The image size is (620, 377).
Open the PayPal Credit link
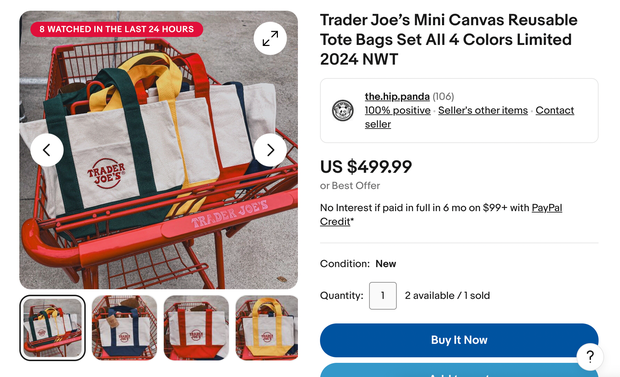tap(441, 214)
